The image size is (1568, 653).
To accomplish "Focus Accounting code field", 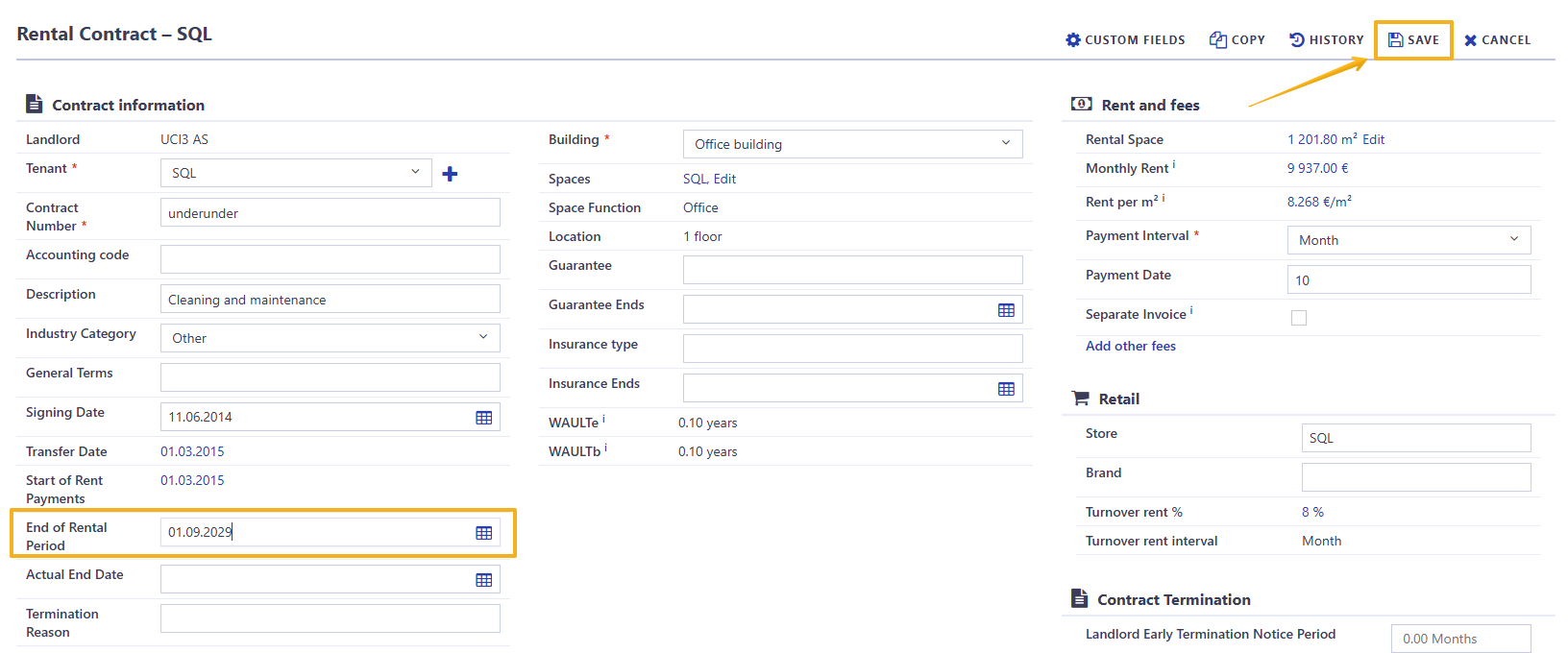I will [331, 259].
